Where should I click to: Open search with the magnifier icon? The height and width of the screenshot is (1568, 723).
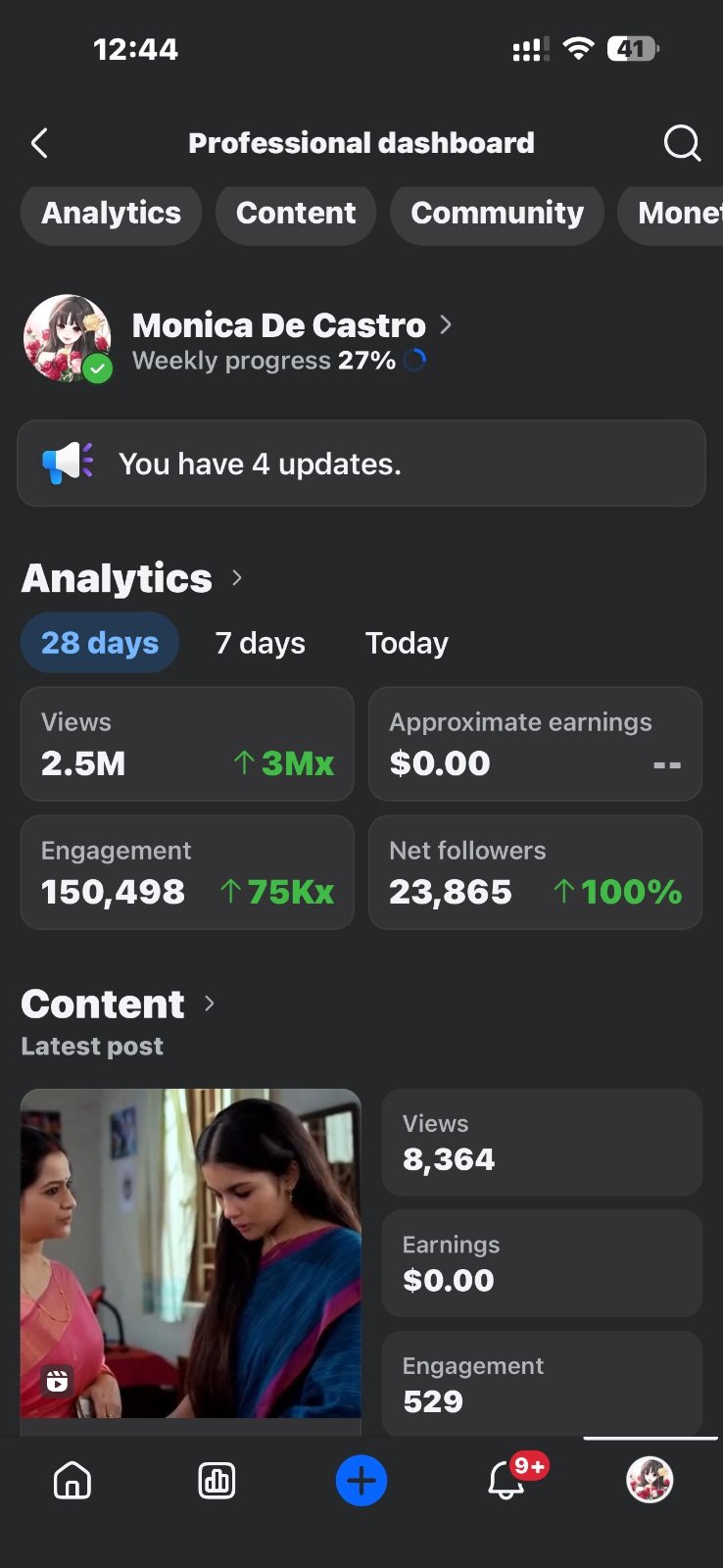pyautogui.click(x=682, y=143)
